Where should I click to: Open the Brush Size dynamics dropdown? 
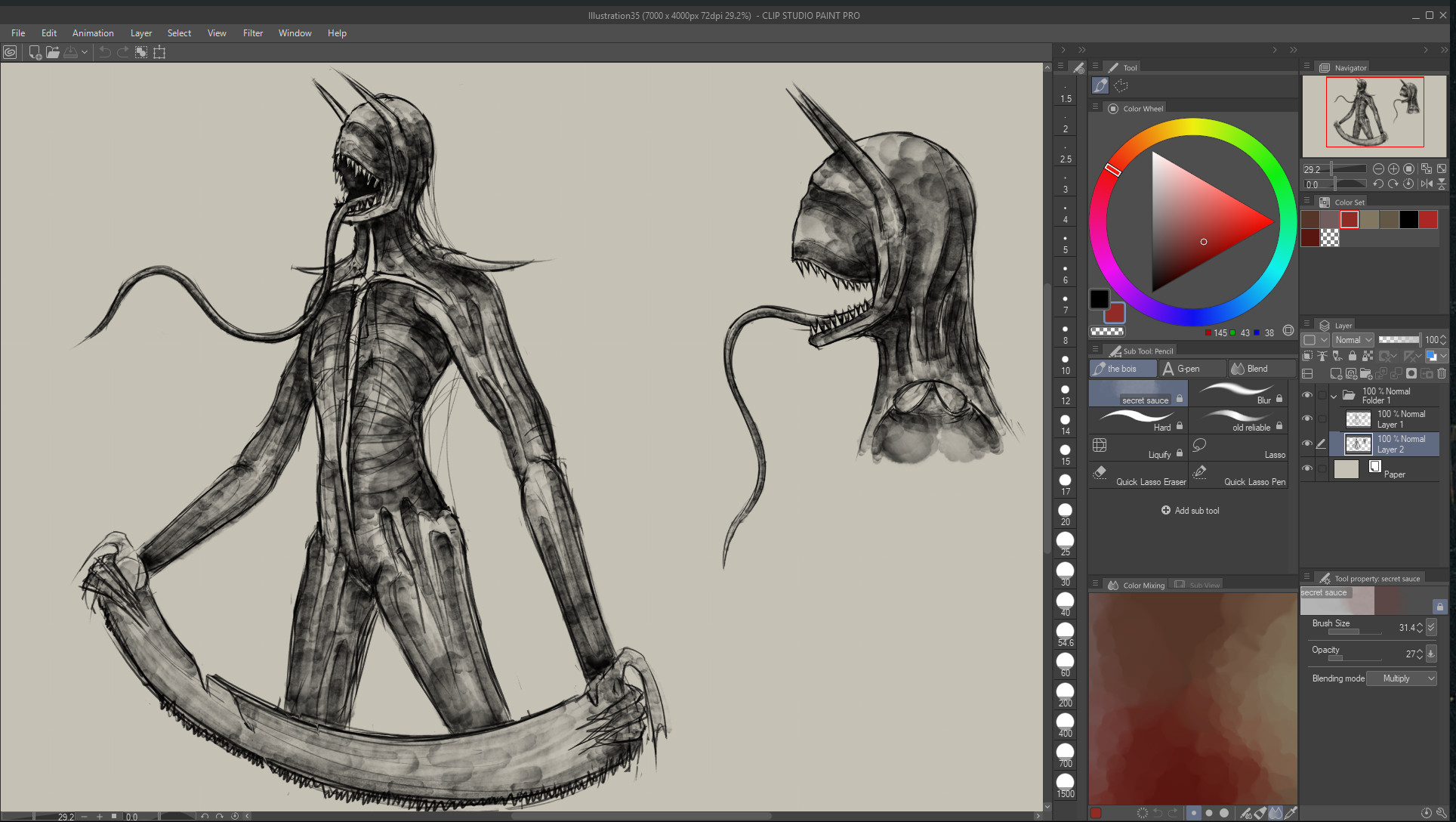(x=1431, y=628)
